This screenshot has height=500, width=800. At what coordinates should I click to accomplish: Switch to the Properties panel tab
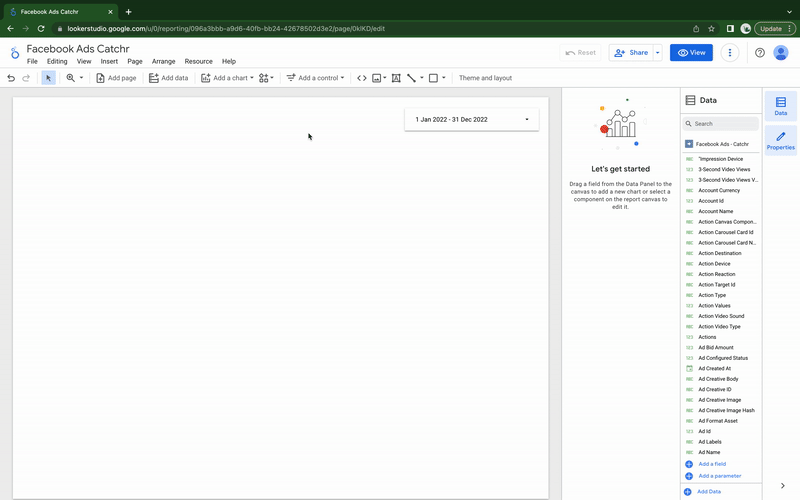[780, 140]
